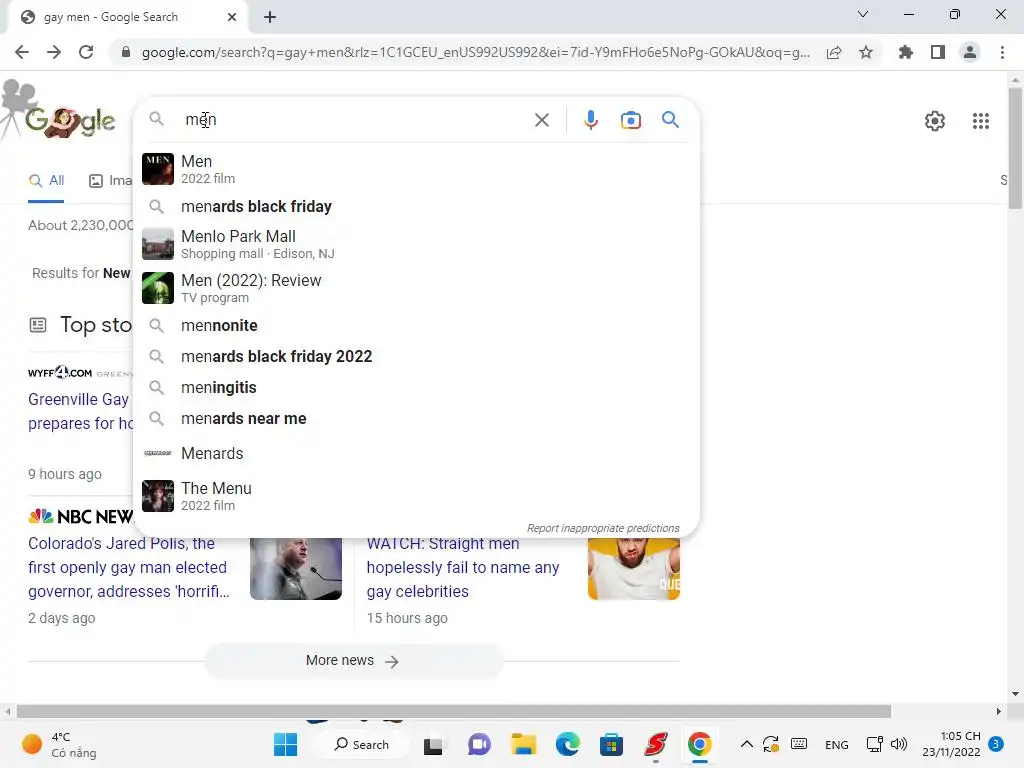
Task: Open the Chrome taskbar icon
Action: 699,744
